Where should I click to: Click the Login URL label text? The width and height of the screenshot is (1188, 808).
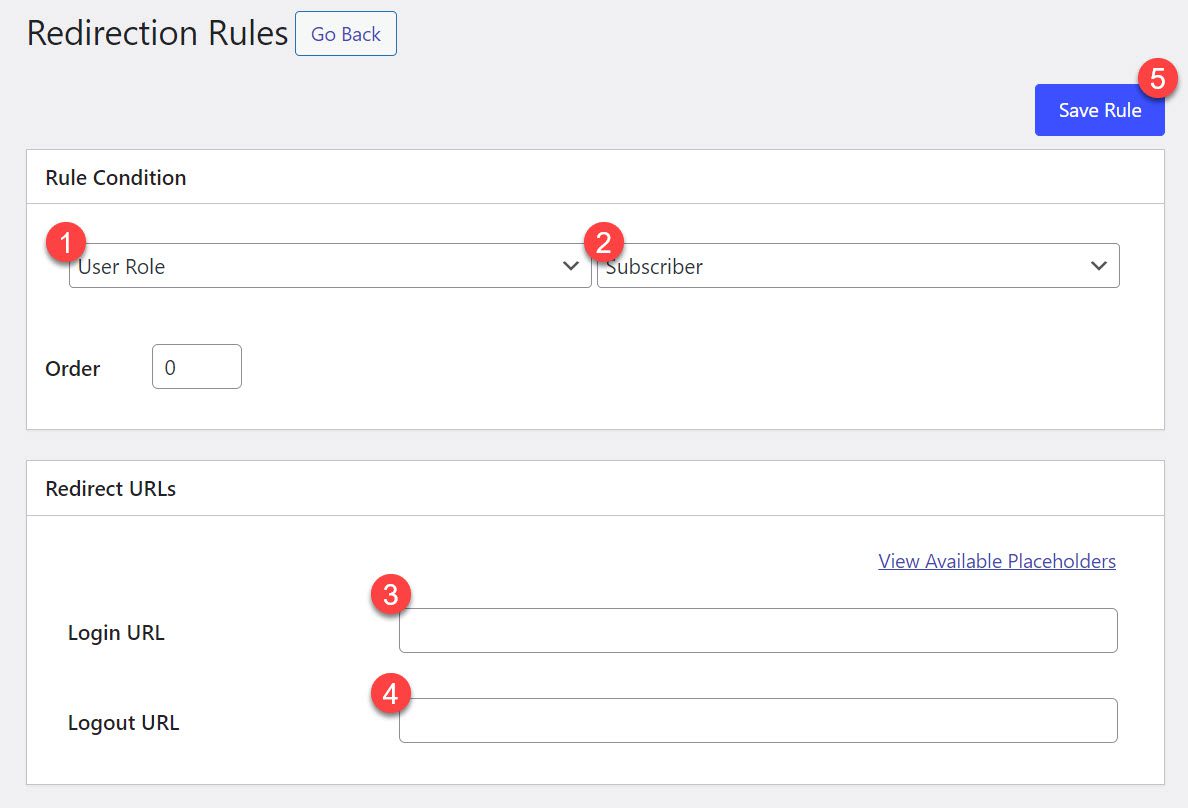click(x=116, y=633)
